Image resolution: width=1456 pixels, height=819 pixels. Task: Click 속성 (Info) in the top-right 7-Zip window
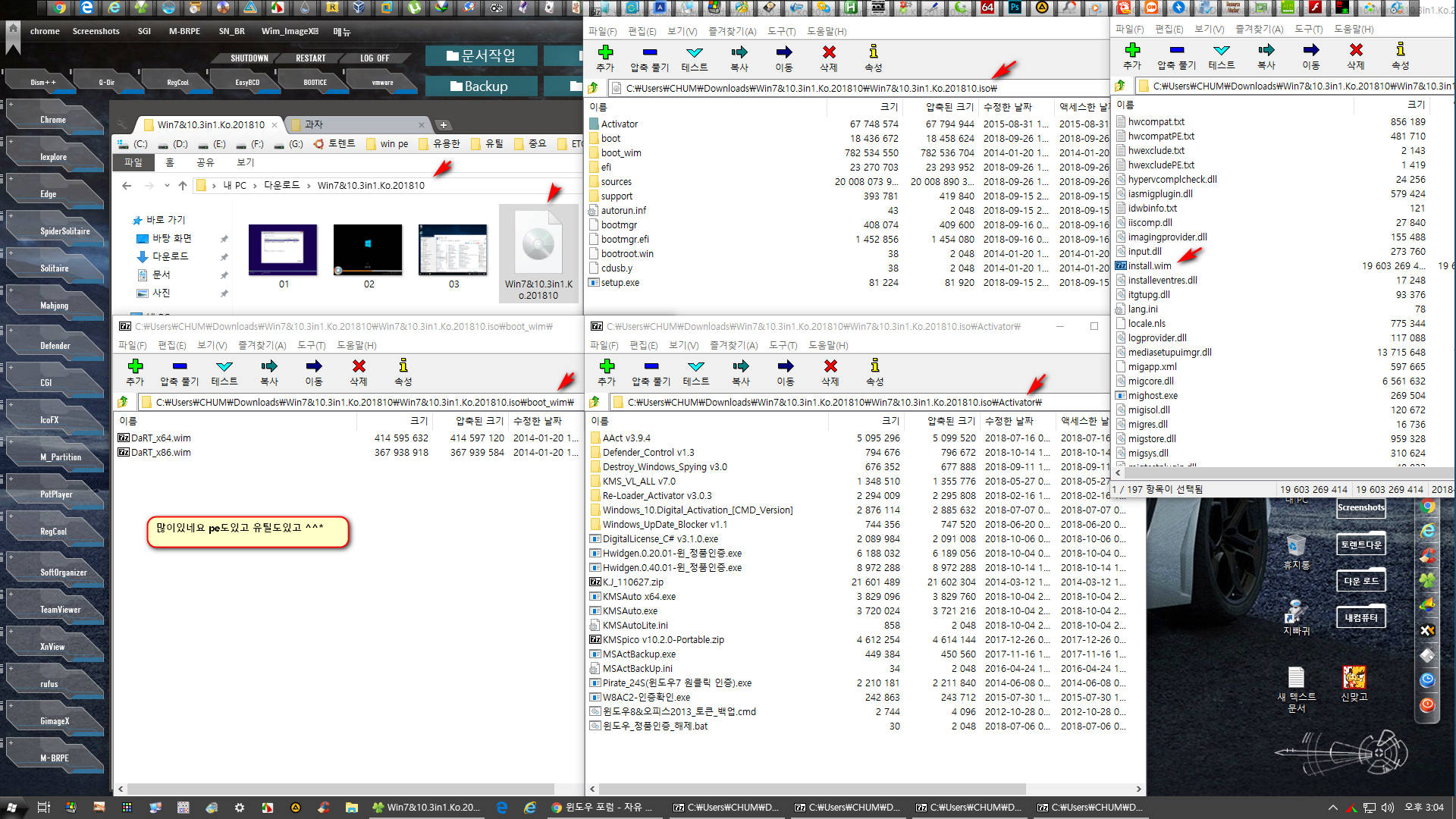1401,56
